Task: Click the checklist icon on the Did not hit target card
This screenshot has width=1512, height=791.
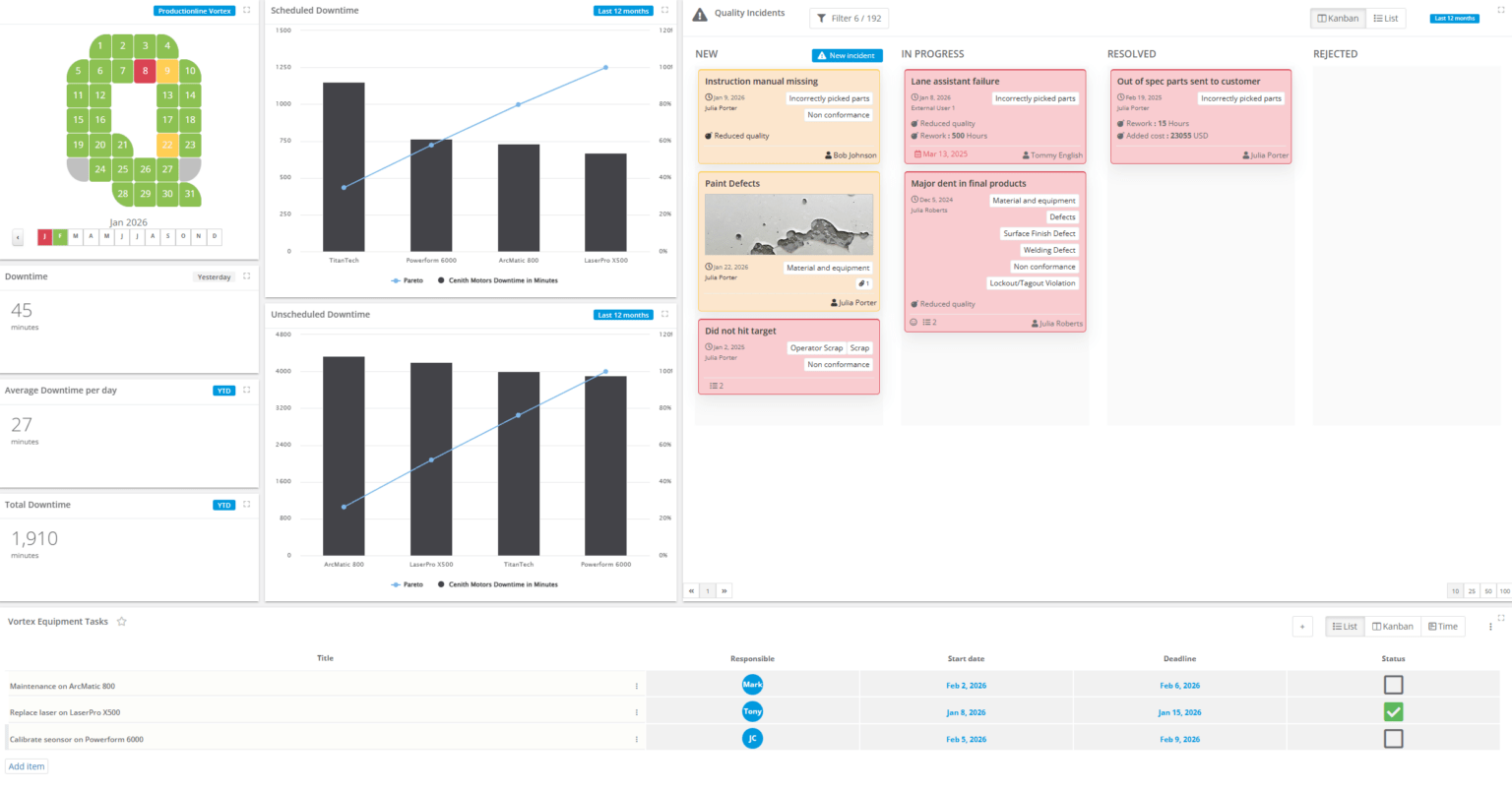Action: 717,386
